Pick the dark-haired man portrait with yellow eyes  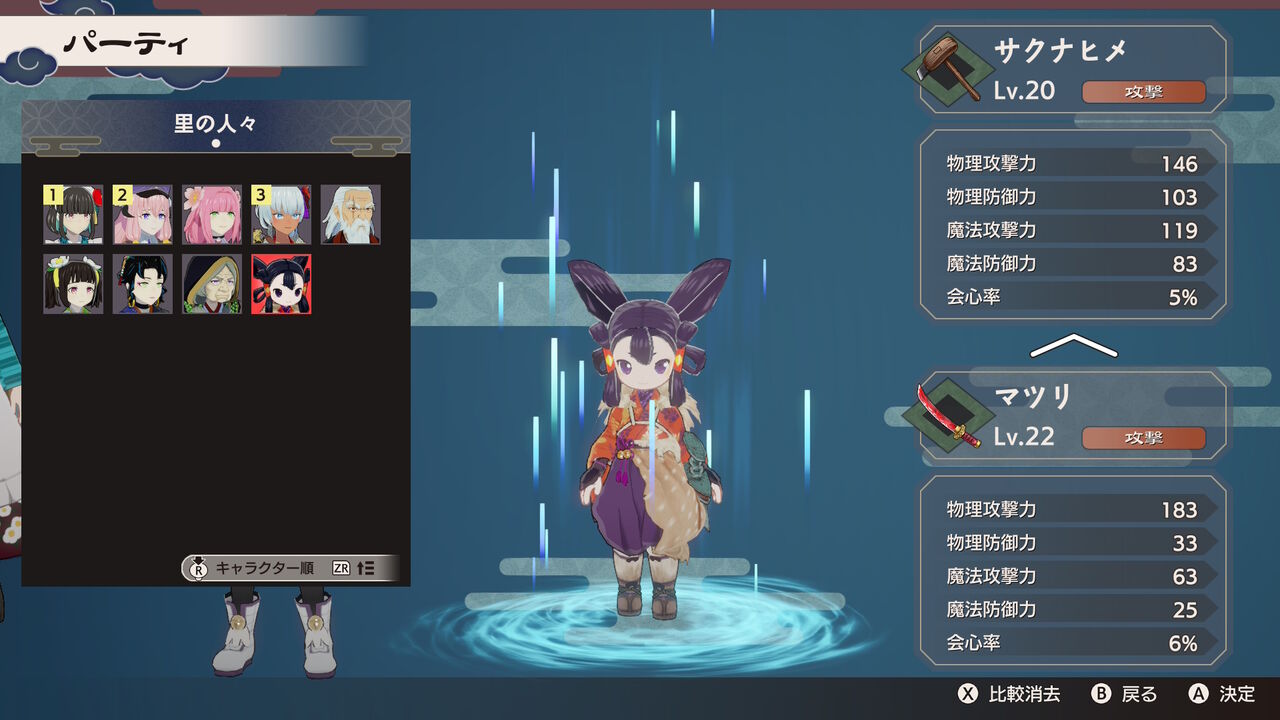[142, 284]
